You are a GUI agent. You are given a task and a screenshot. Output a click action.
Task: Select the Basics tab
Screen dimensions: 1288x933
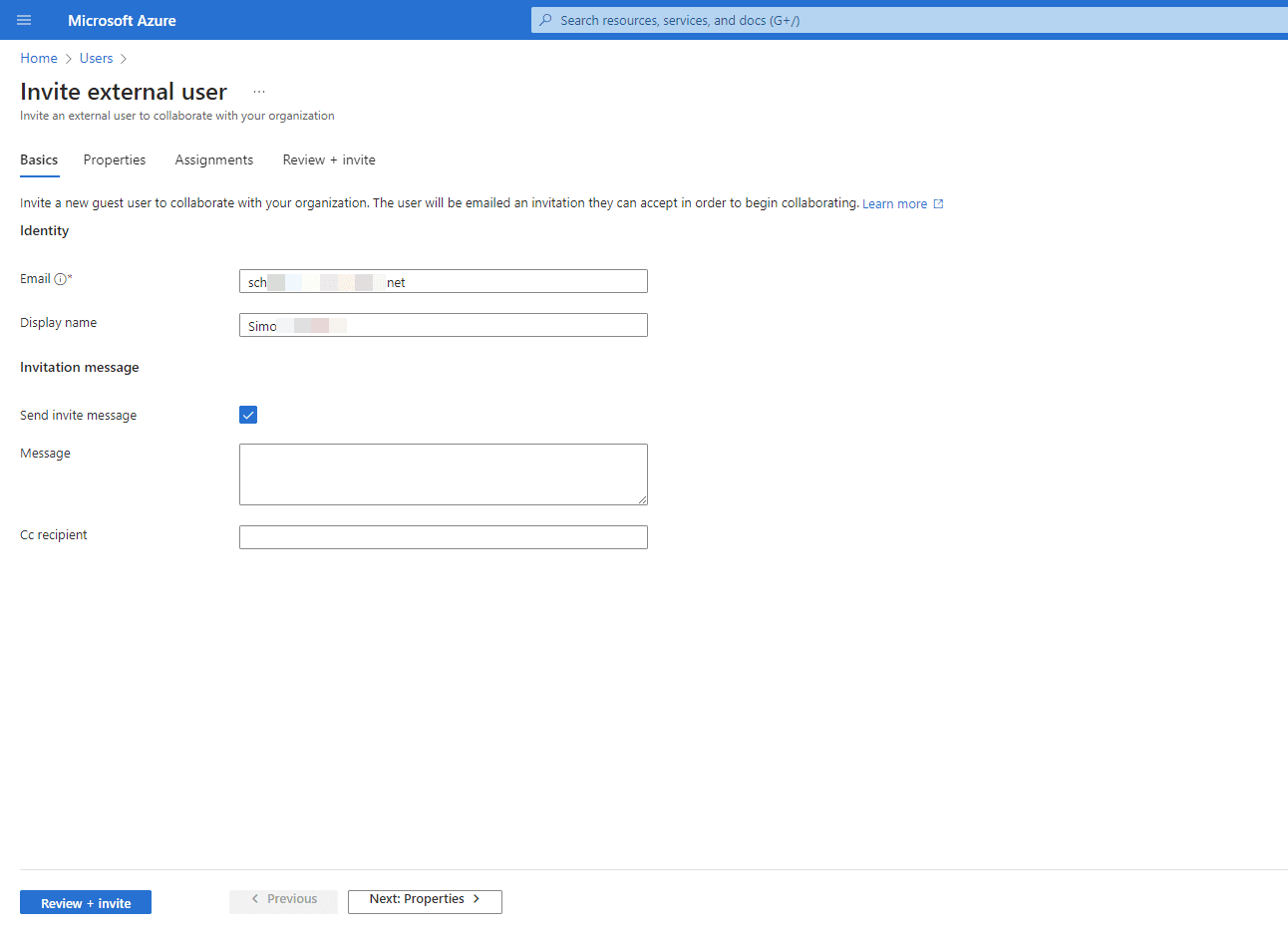pyautogui.click(x=39, y=159)
